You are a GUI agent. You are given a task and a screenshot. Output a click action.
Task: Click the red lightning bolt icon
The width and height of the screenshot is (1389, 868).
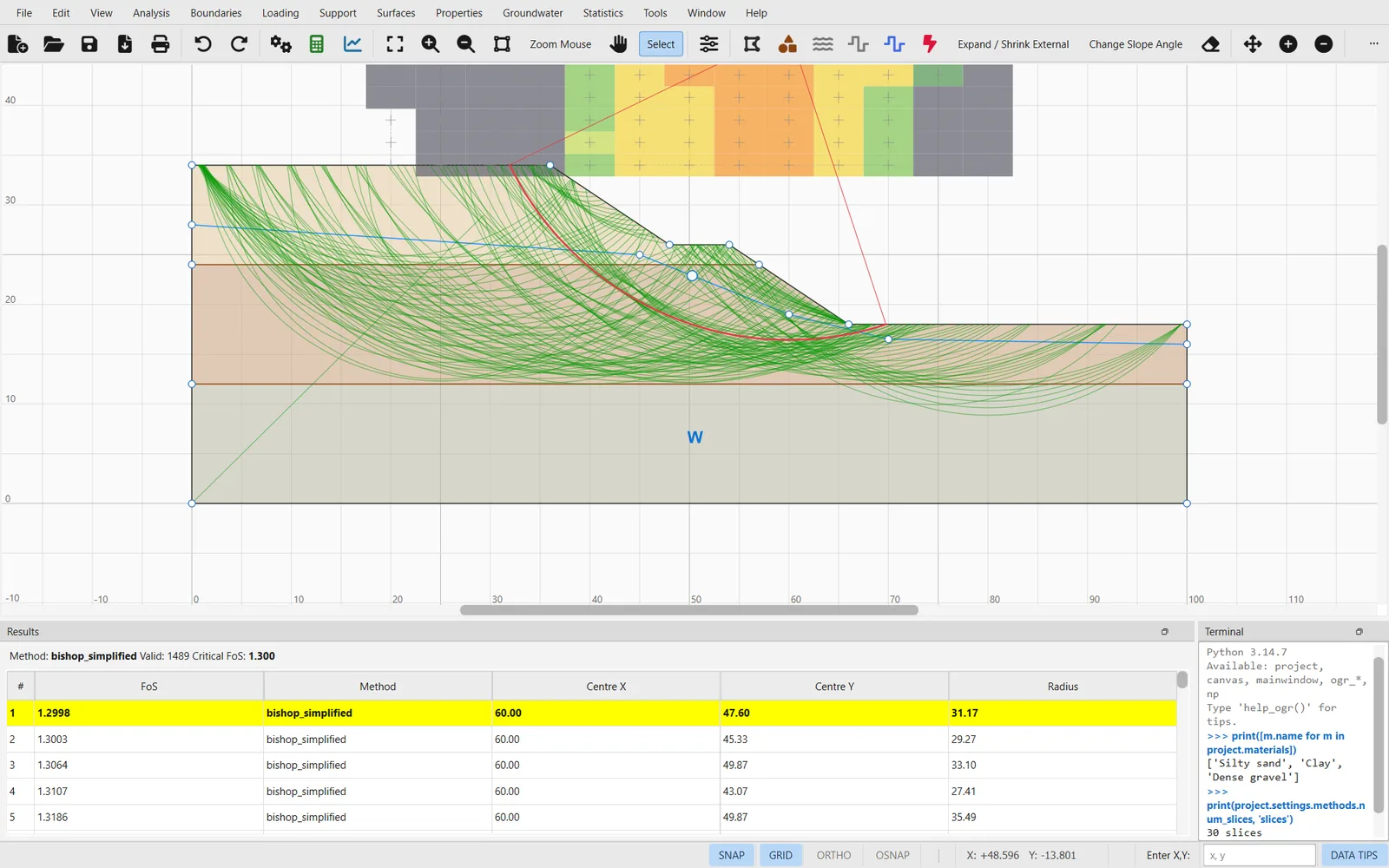coord(930,44)
